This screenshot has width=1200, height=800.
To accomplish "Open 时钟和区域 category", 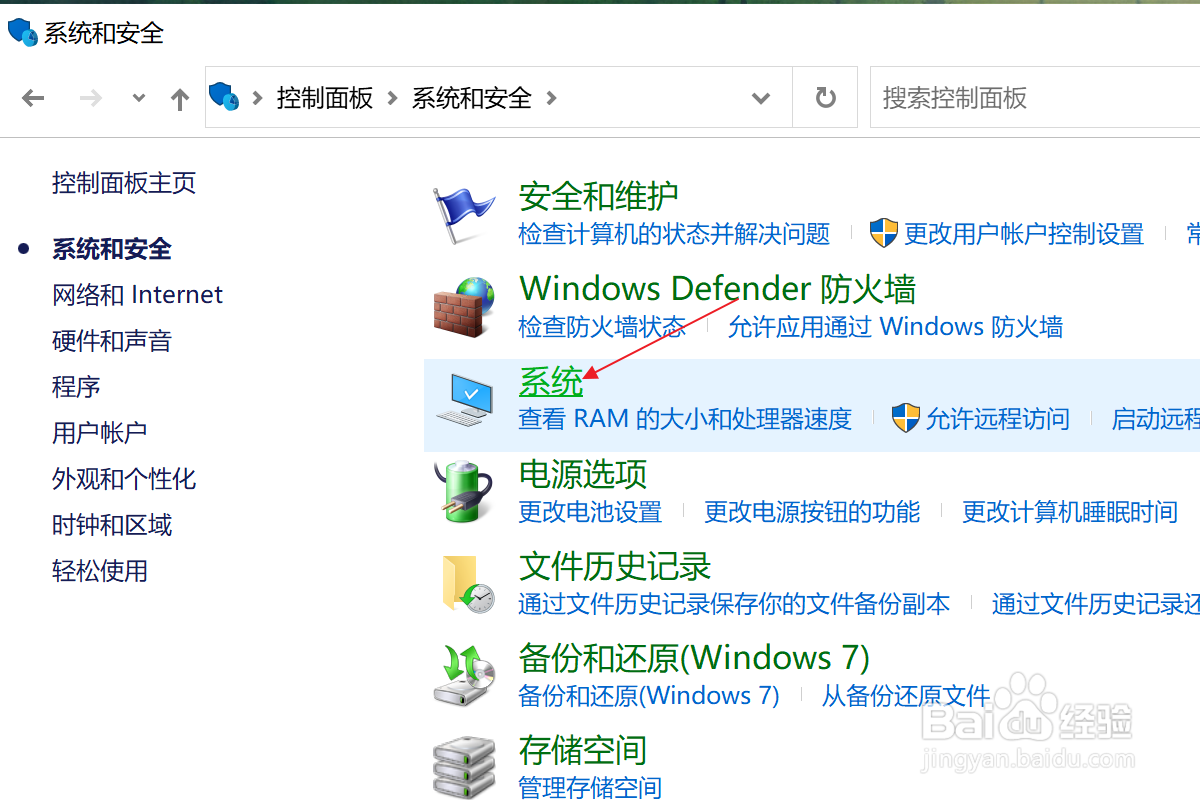I will coord(112,525).
